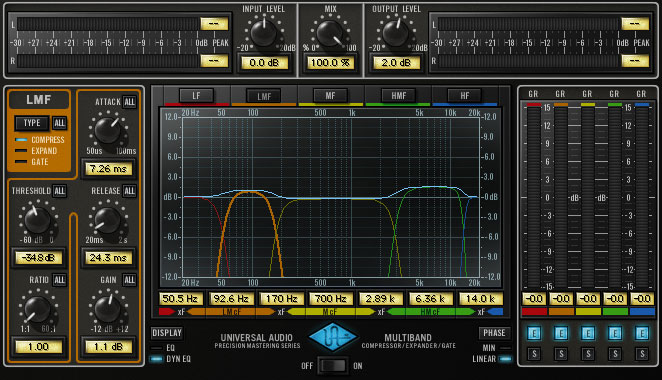Select MIN phase mode
This screenshot has width=662, height=380.
[x=496, y=348]
